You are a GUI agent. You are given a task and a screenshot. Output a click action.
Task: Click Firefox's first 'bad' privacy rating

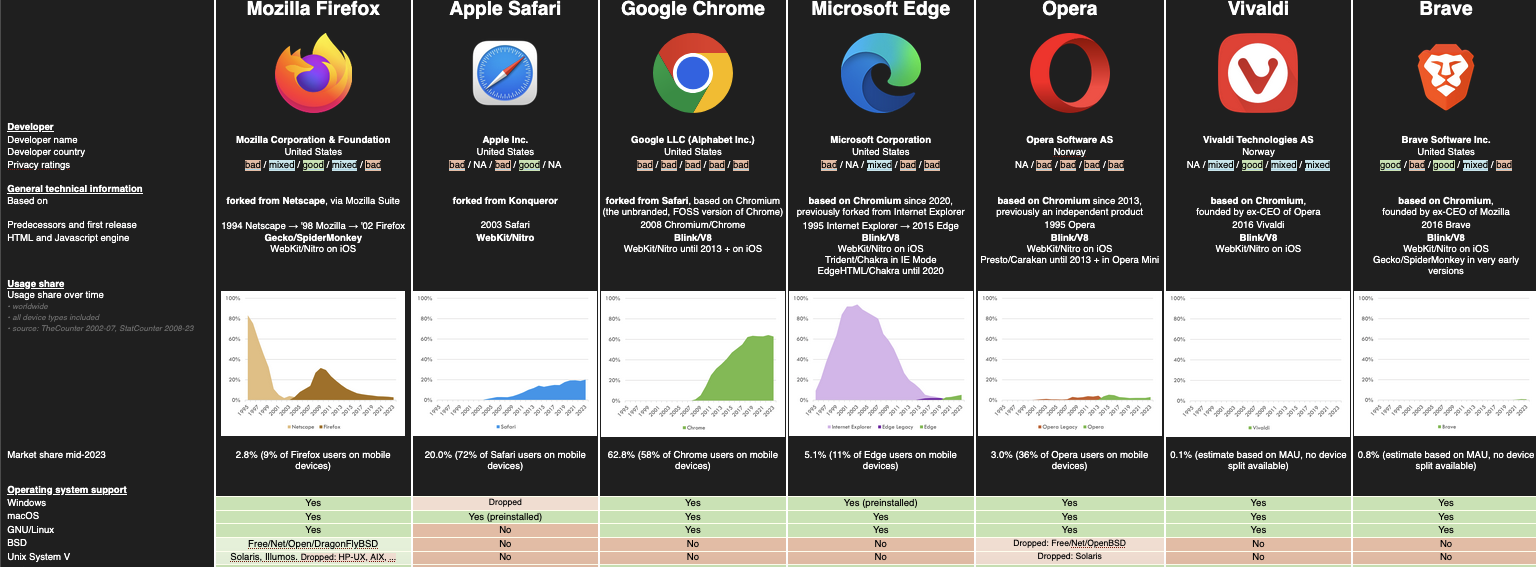255,165
